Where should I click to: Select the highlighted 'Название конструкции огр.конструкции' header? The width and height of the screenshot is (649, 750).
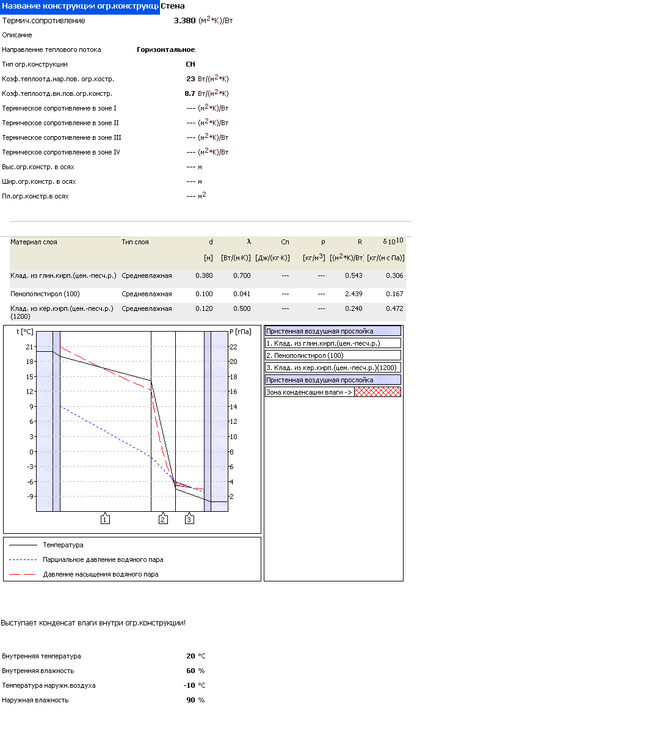pos(80,7)
